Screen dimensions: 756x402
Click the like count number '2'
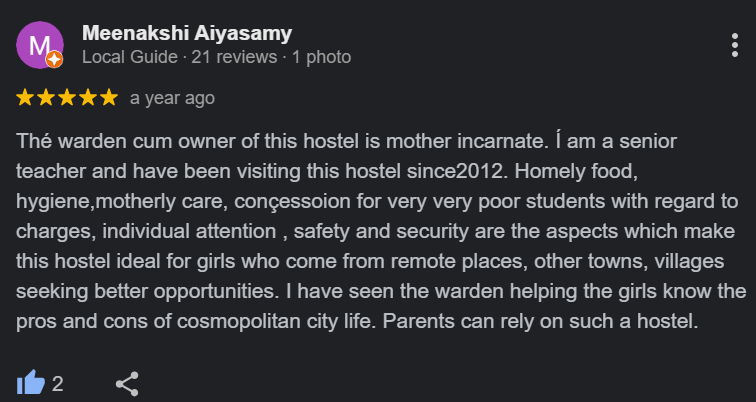click(x=58, y=383)
